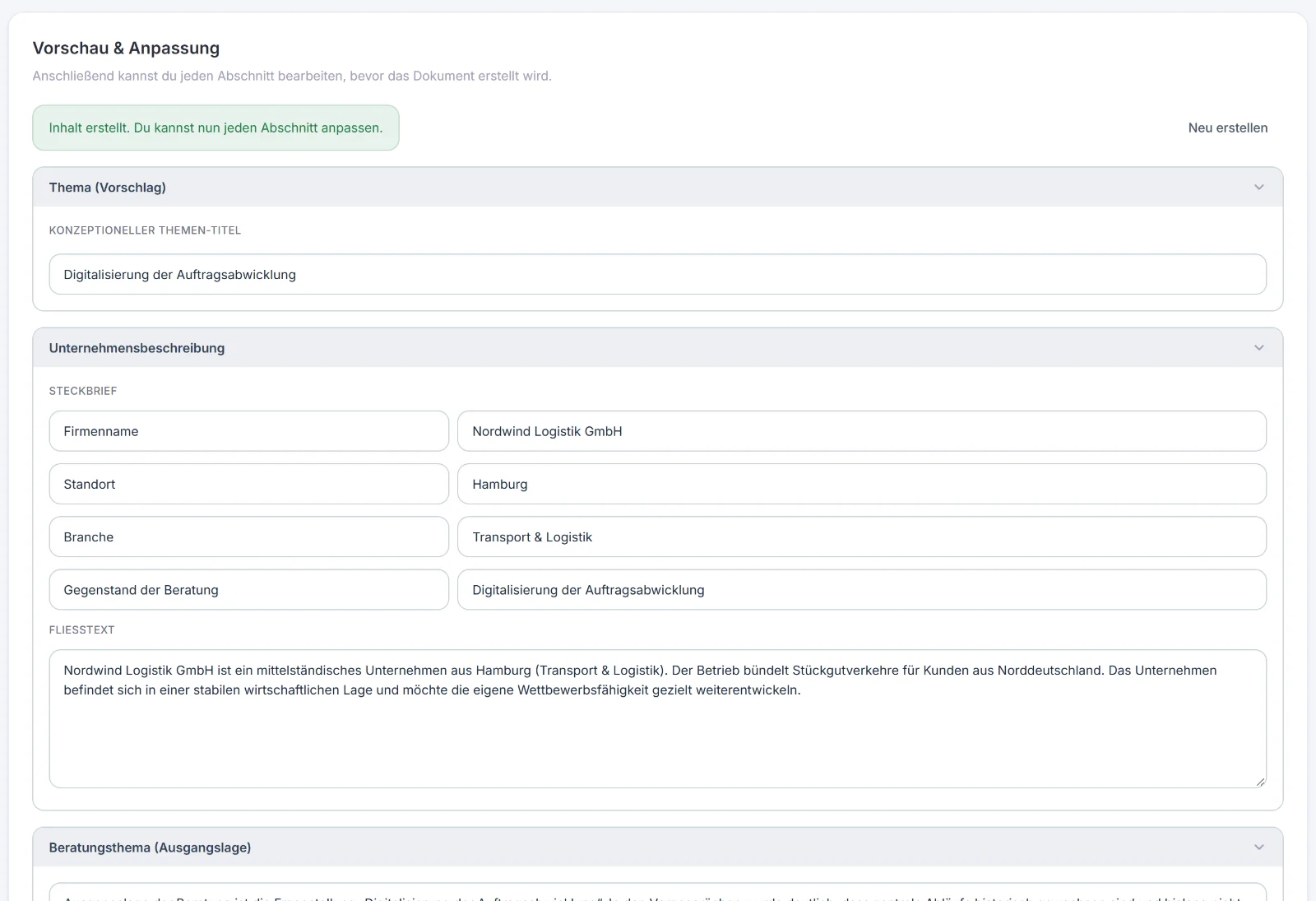Edit the Hamburg value field

pos(861,484)
